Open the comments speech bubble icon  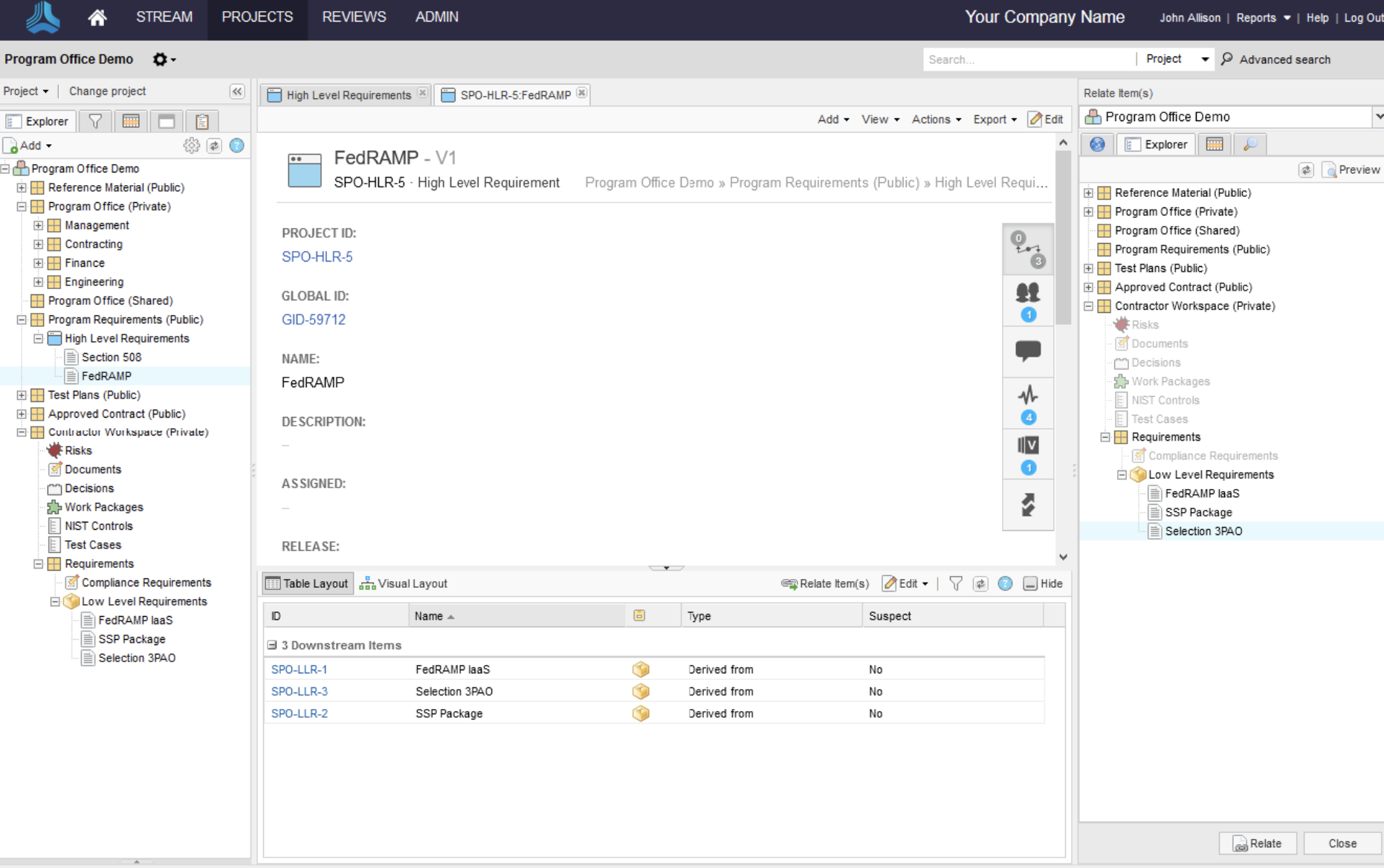pos(1027,351)
